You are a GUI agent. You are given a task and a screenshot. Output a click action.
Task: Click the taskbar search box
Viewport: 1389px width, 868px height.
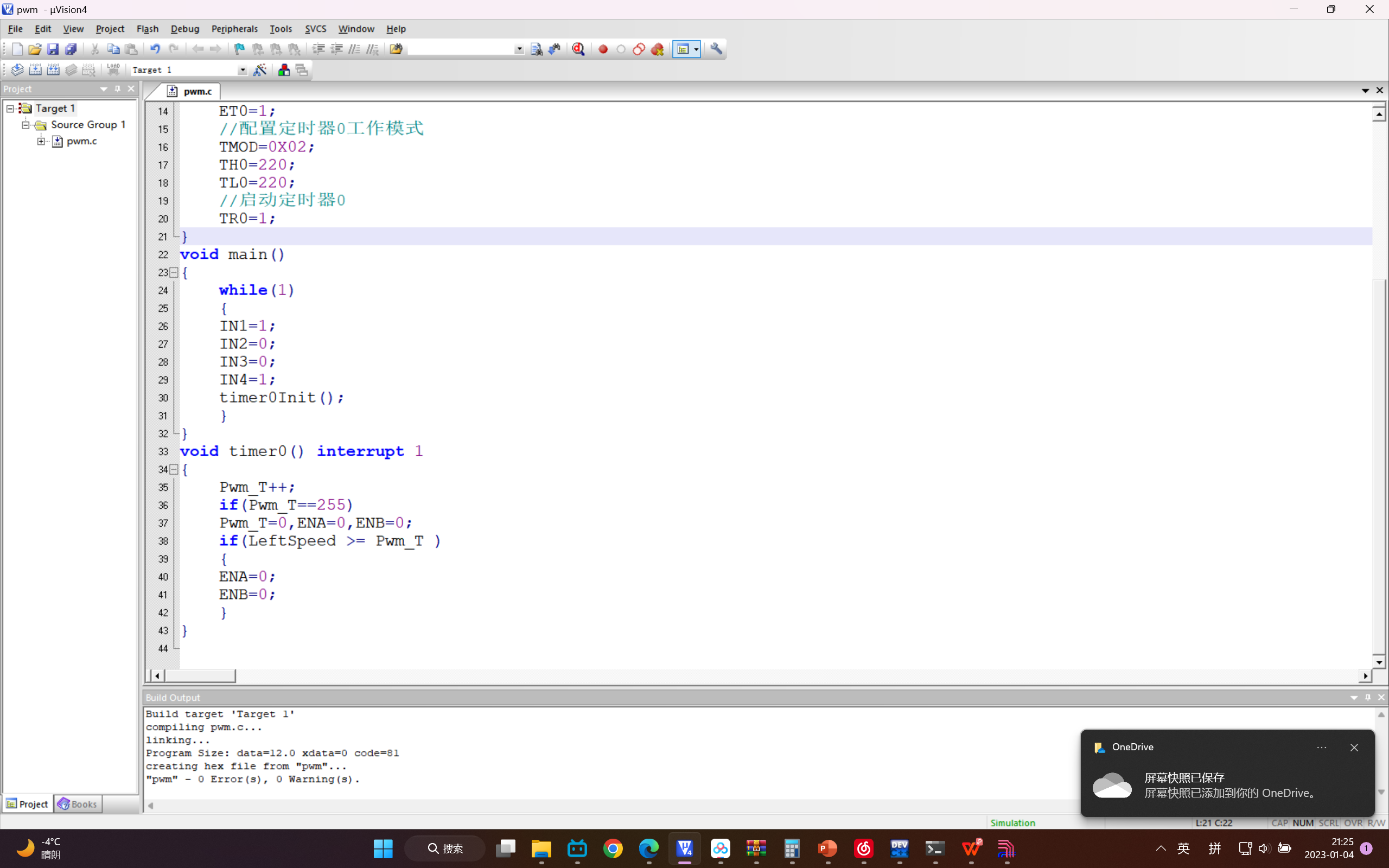tap(445, 848)
